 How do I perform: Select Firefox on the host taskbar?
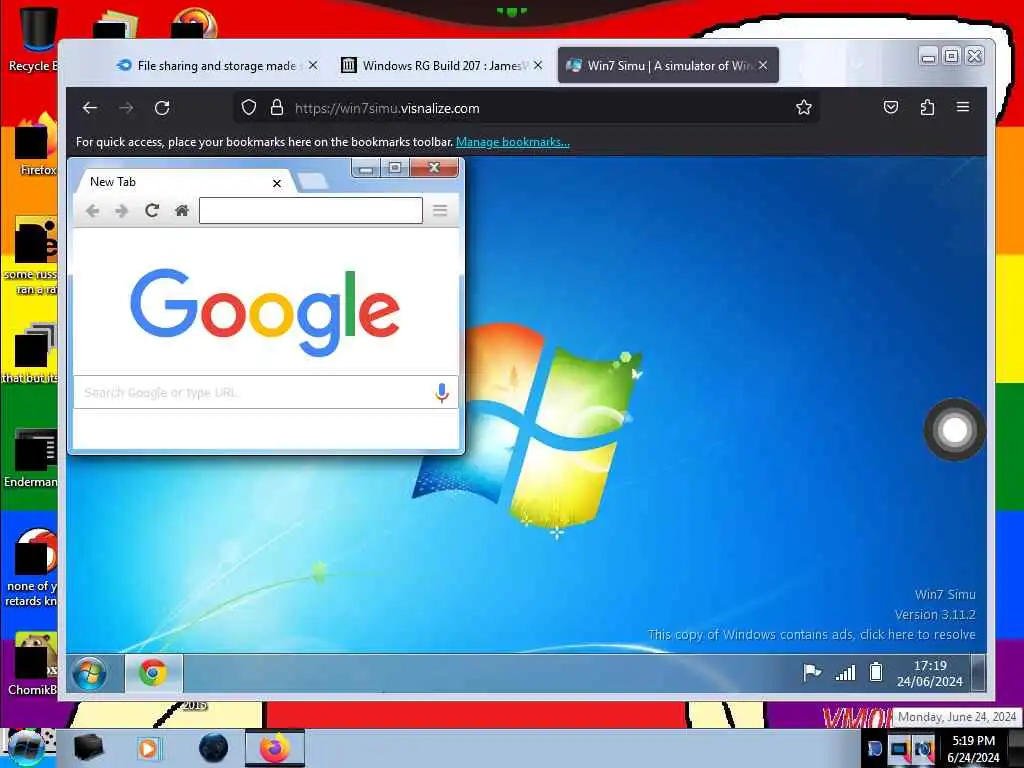coord(274,748)
